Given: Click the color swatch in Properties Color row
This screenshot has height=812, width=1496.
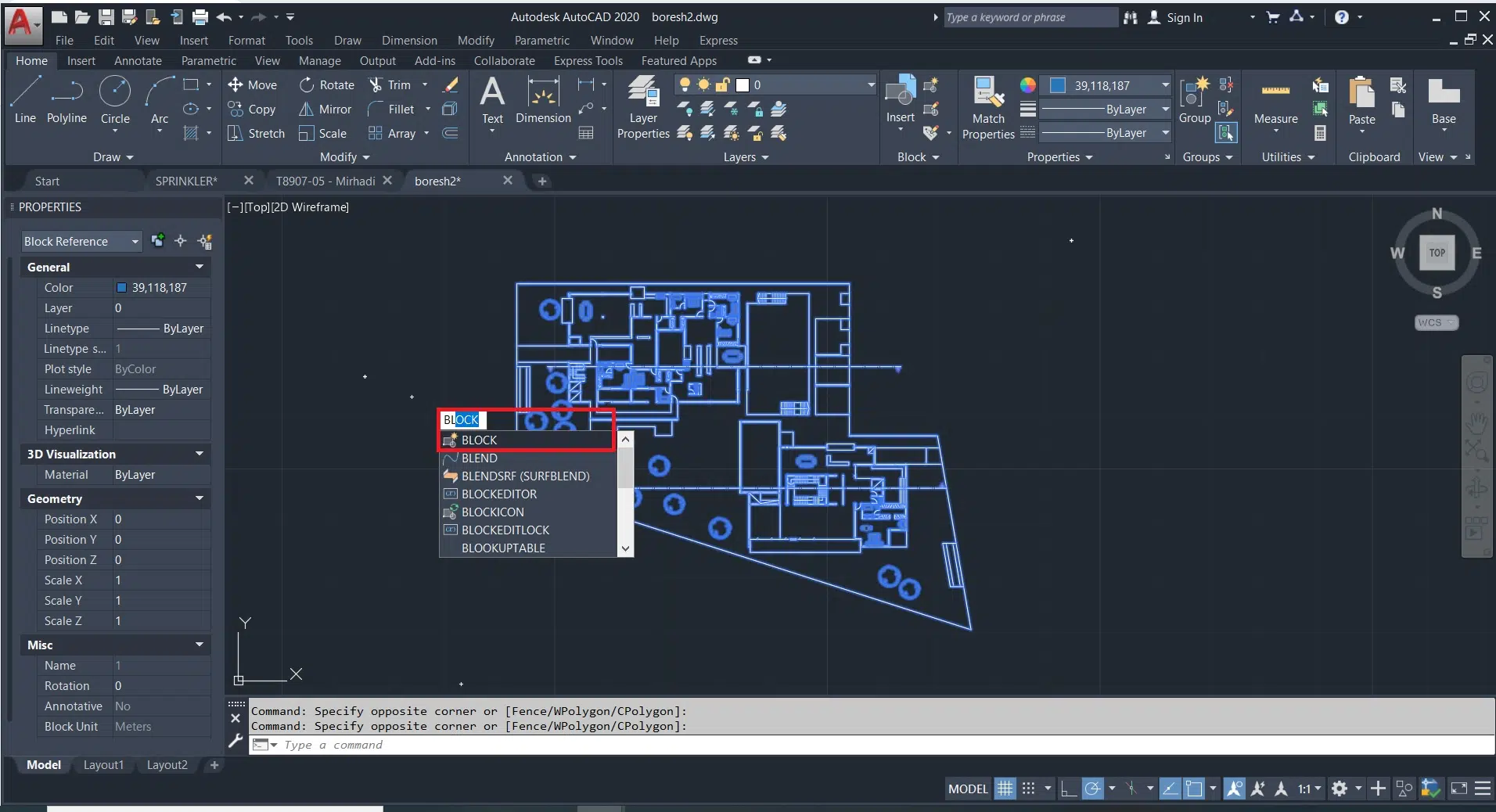Looking at the screenshot, I should (121, 288).
